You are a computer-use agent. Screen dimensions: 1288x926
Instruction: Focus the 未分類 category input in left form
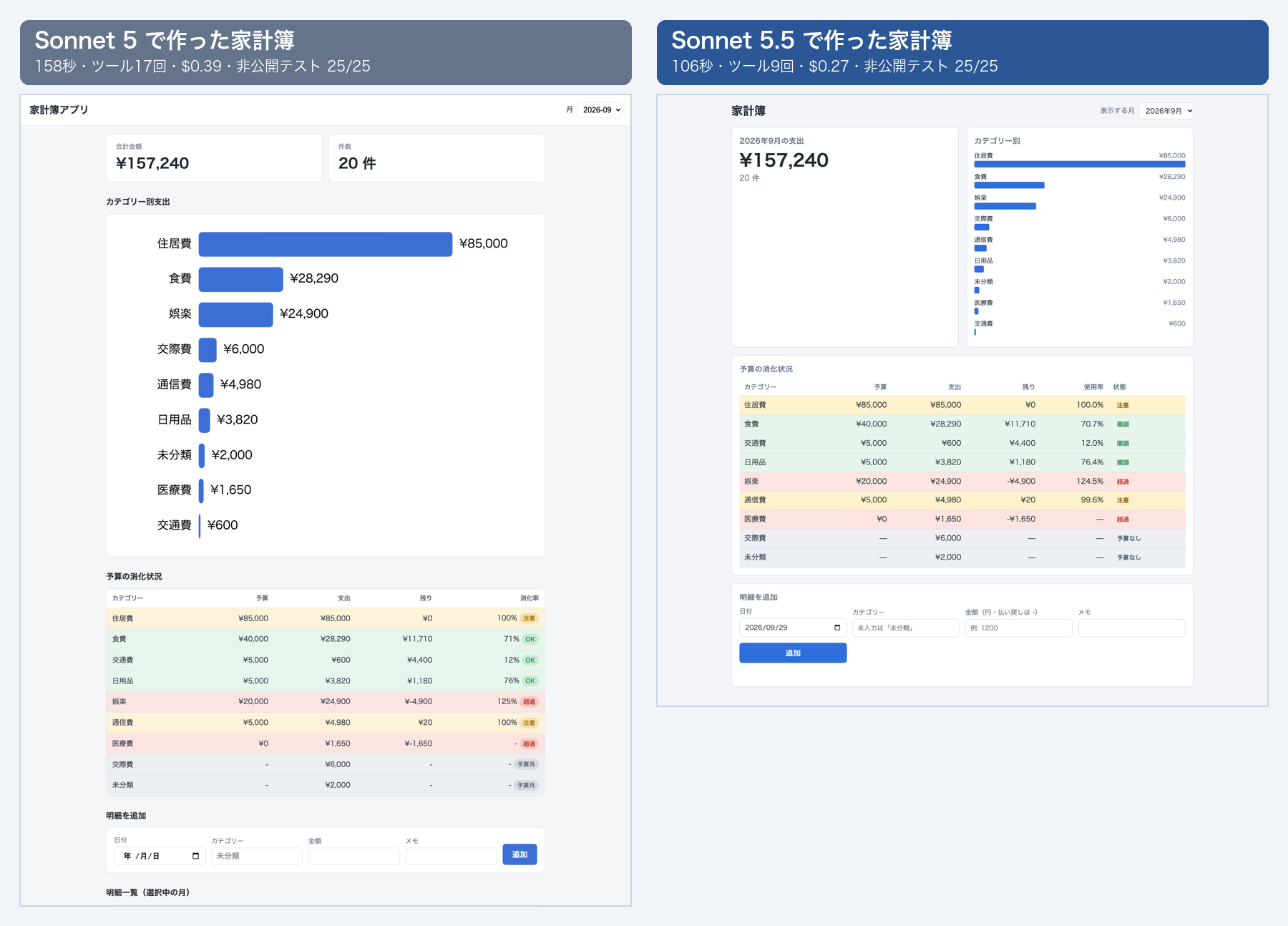click(x=257, y=856)
